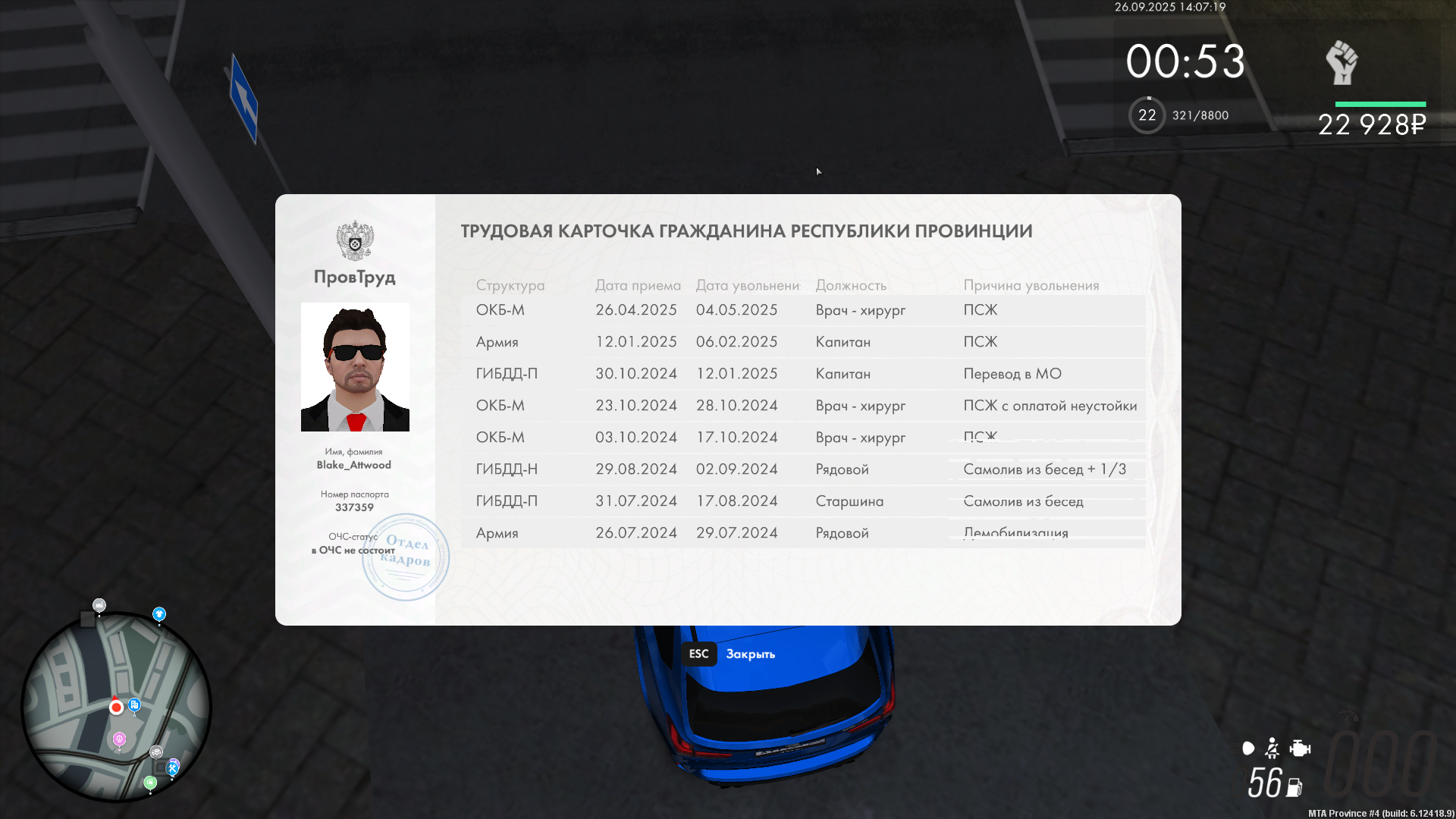
Task: Select the blue building map marker
Action: coord(134,704)
